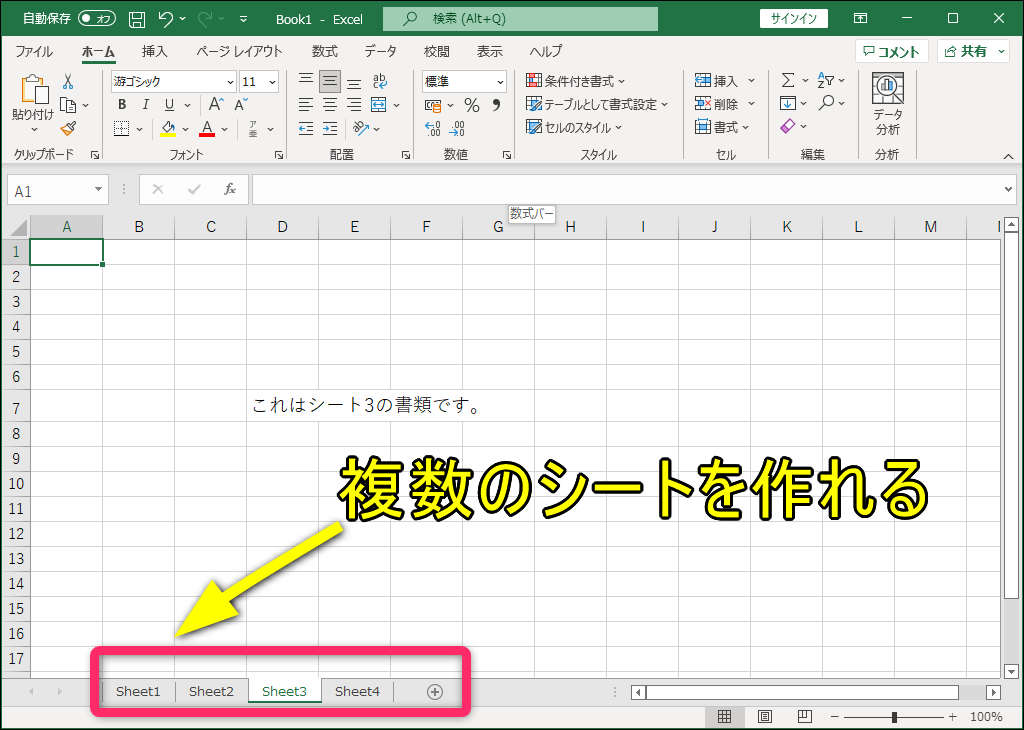Toggle Top Align for cells
Screen dimensions: 1024x730
pos(306,81)
